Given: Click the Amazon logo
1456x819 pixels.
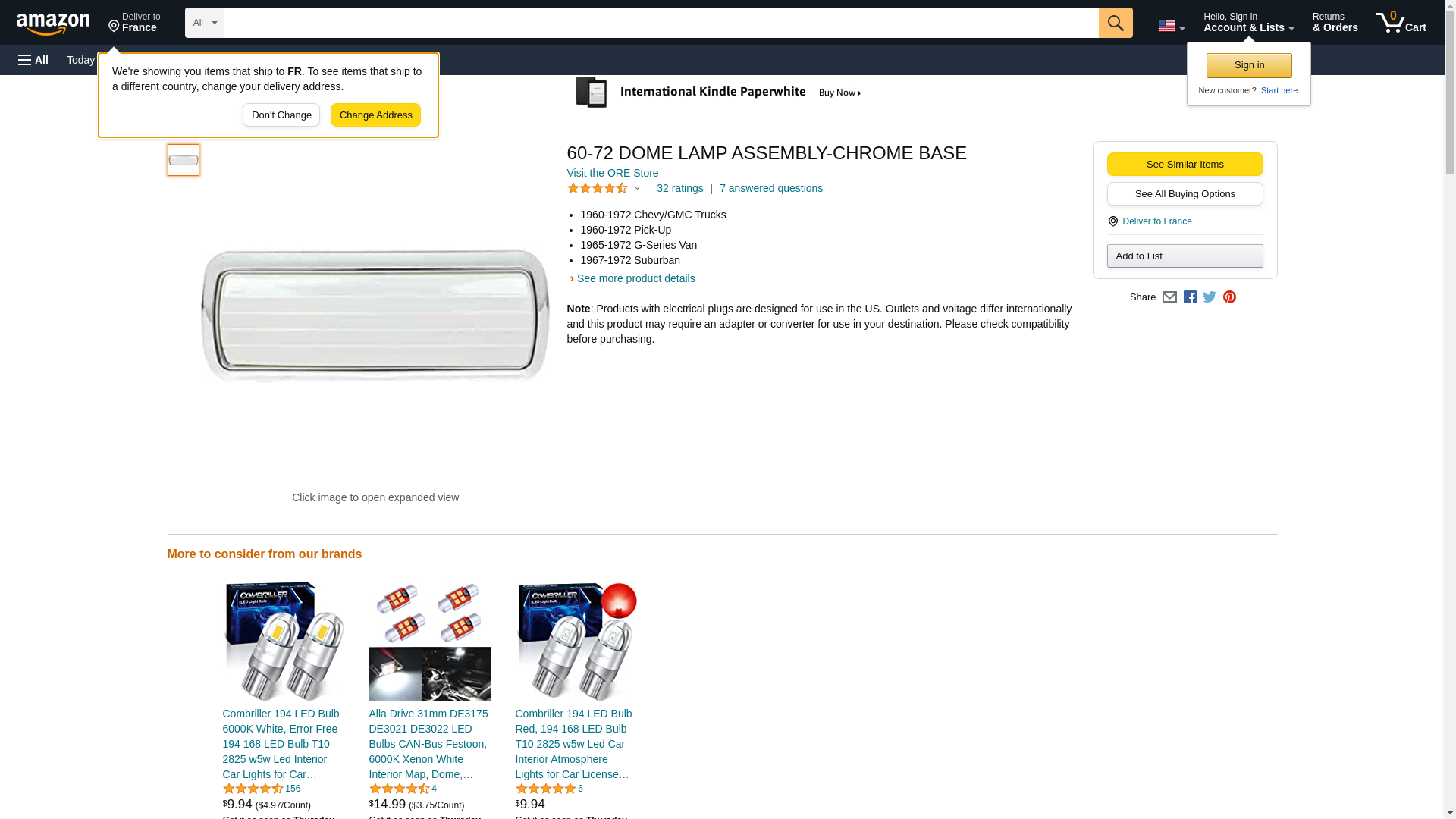Looking at the screenshot, I should [x=53, y=24].
